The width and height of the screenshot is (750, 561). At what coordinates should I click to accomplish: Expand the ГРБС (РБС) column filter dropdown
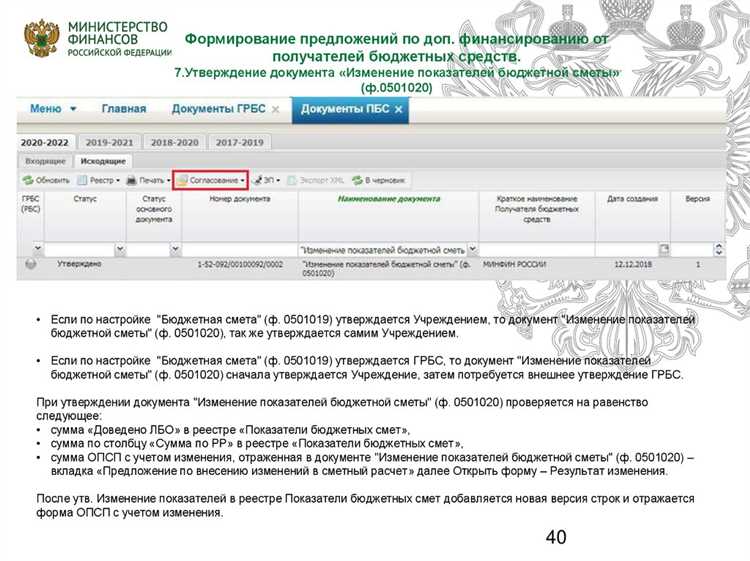pos(38,249)
